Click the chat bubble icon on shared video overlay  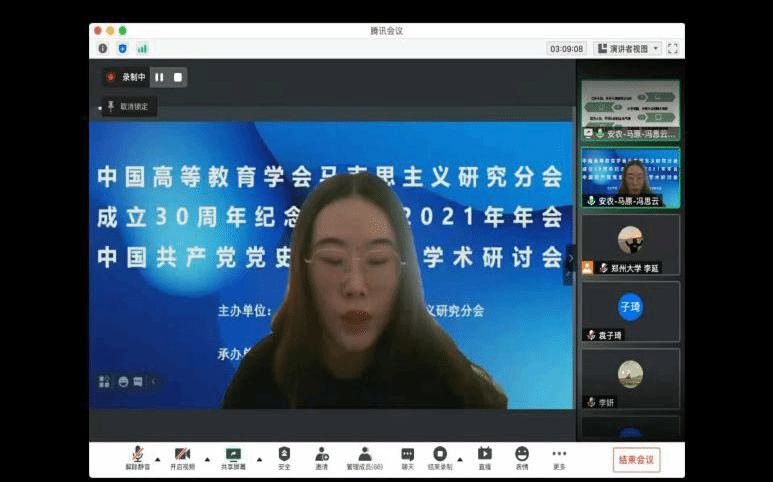(138, 381)
